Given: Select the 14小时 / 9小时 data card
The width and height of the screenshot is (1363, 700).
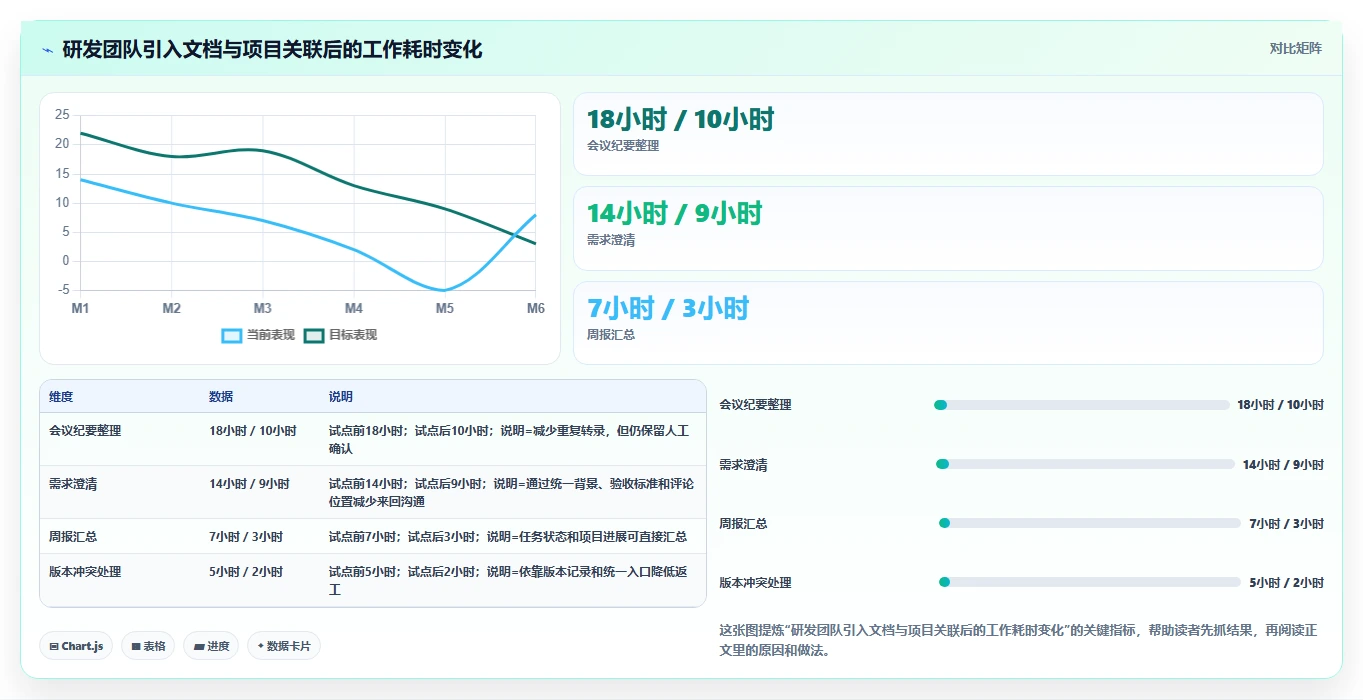Looking at the screenshot, I should 948,228.
